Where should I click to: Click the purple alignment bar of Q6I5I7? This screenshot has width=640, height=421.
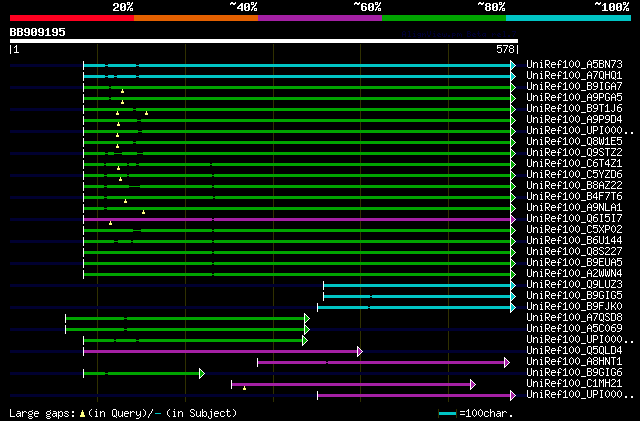pyautogui.click(x=297, y=220)
